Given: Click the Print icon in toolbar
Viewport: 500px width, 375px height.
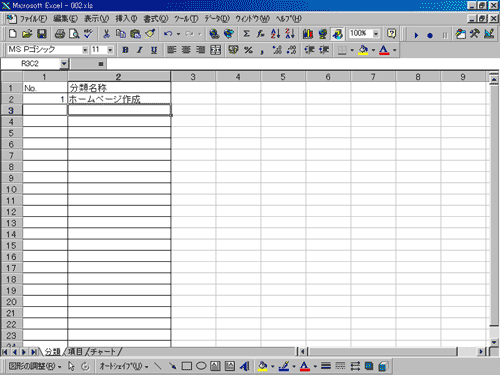Looking at the screenshot, I should tap(60, 34).
